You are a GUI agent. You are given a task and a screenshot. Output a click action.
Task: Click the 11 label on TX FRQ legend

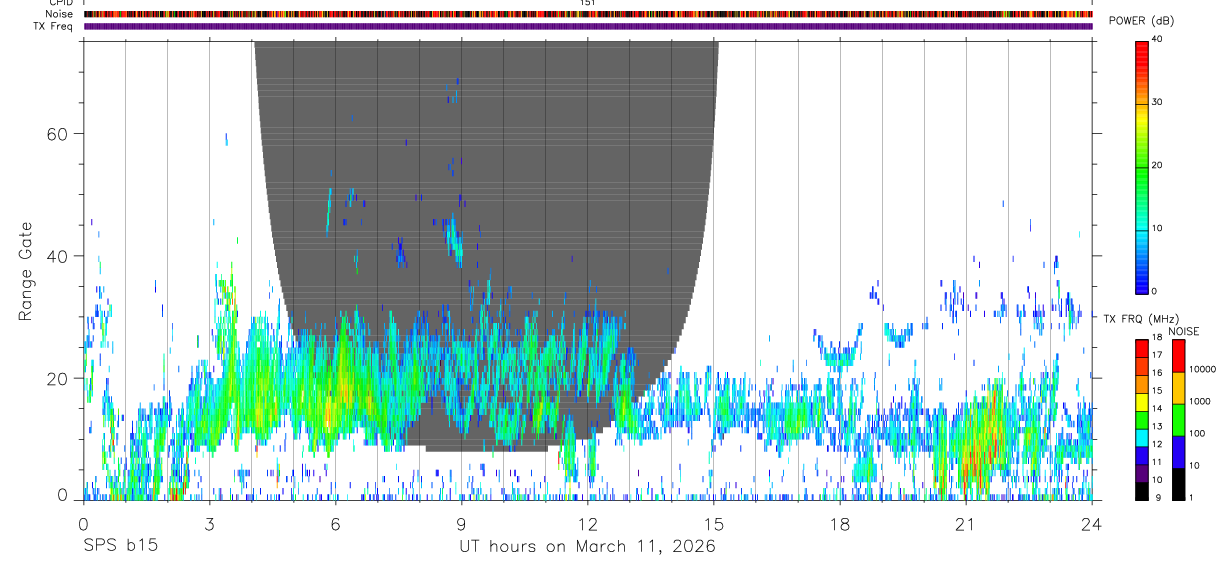[x=1156, y=462]
